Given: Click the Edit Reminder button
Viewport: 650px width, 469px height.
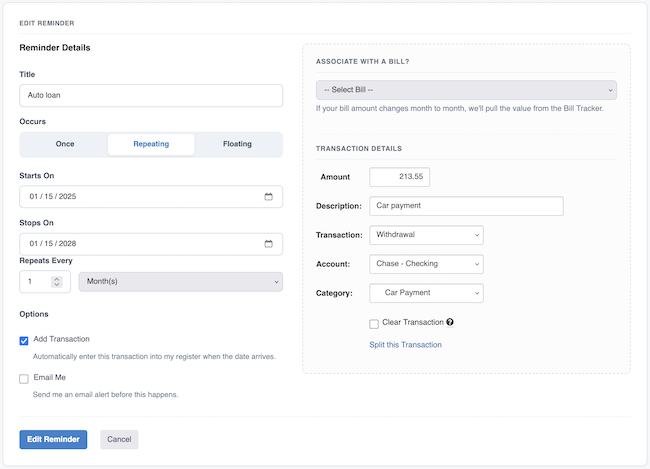Looking at the screenshot, I should coord(53,440).
